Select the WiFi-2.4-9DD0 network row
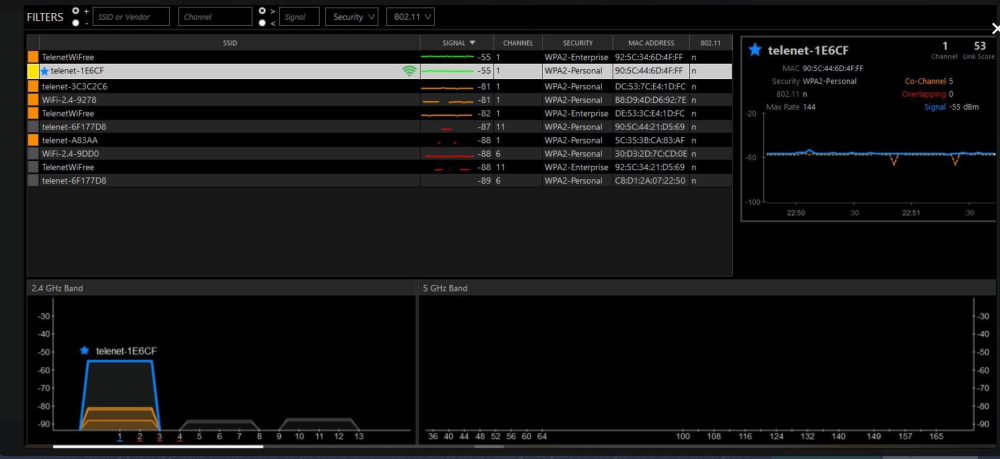The image size is (1000, 459). click(x=379, y=154)
